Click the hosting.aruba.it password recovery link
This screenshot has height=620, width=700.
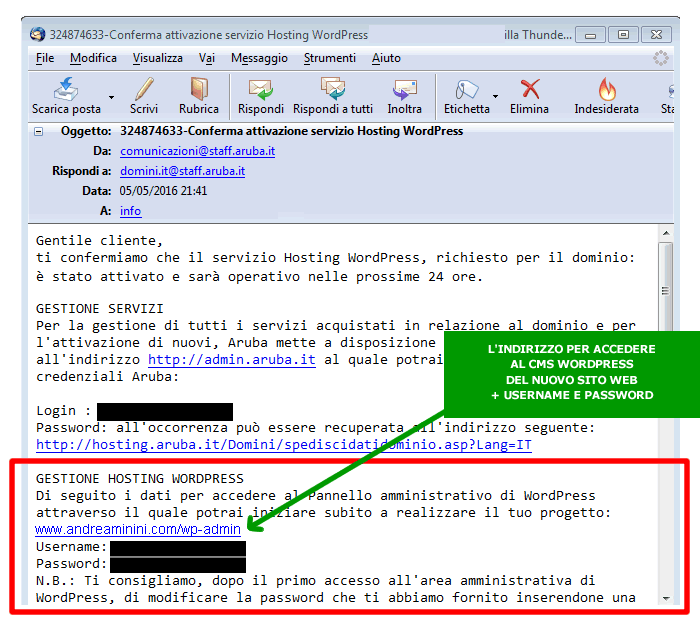[283, 444]
